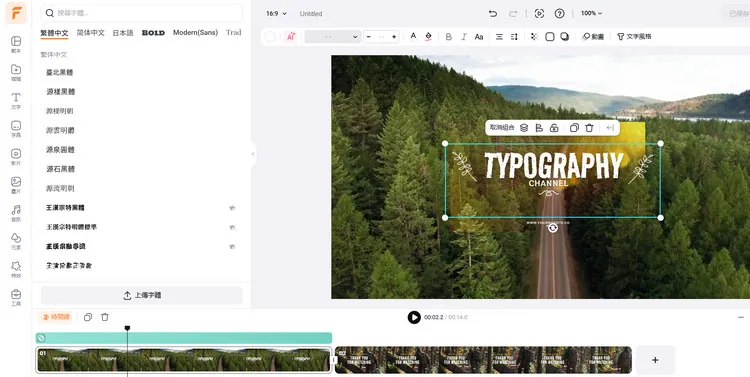This screenshot has height=377, width=750.
Task: Open the text outline square icon
Action: 550,36
